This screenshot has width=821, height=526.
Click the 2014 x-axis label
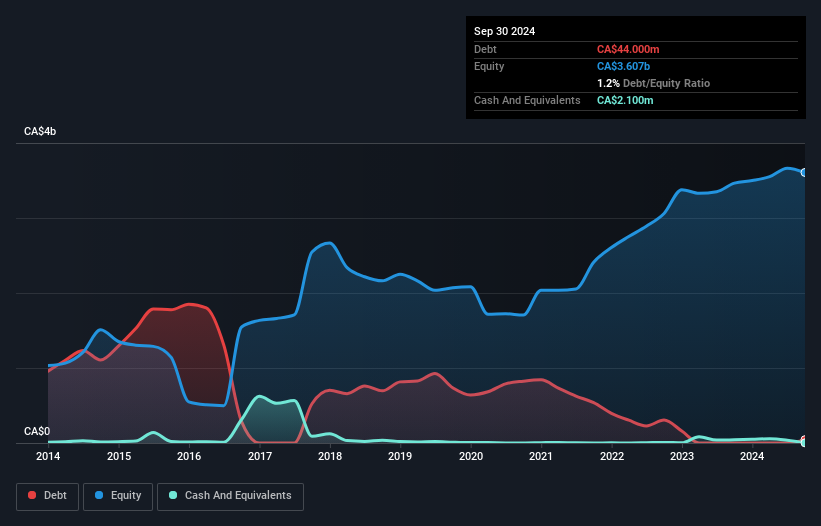pos(48,456)
